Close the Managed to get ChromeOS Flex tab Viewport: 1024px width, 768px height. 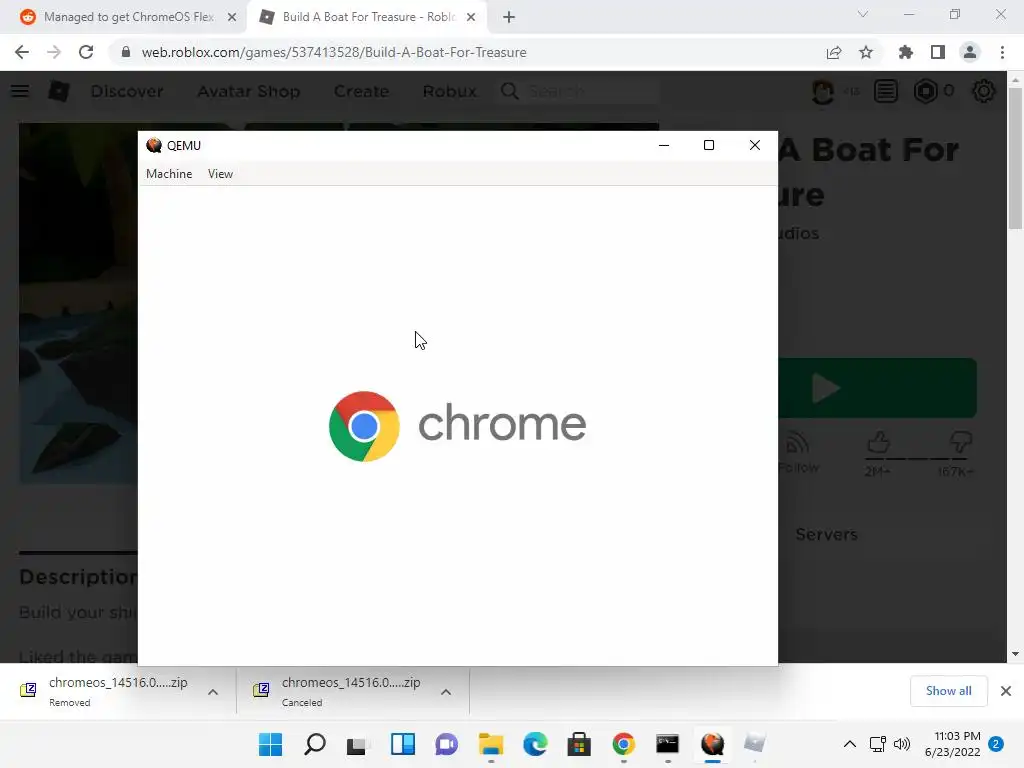(232, 17)
